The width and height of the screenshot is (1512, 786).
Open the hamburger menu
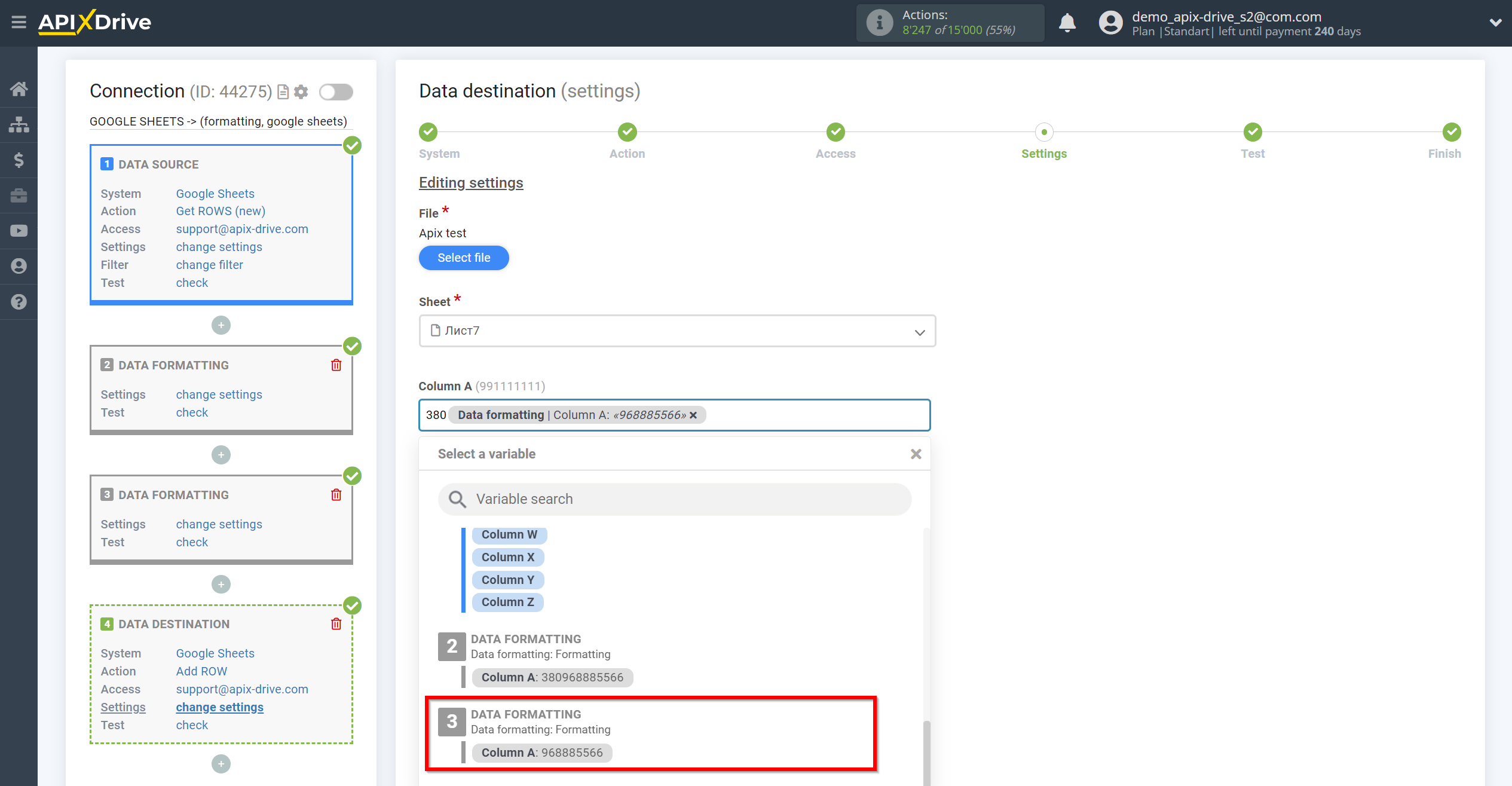click(19, 23)
